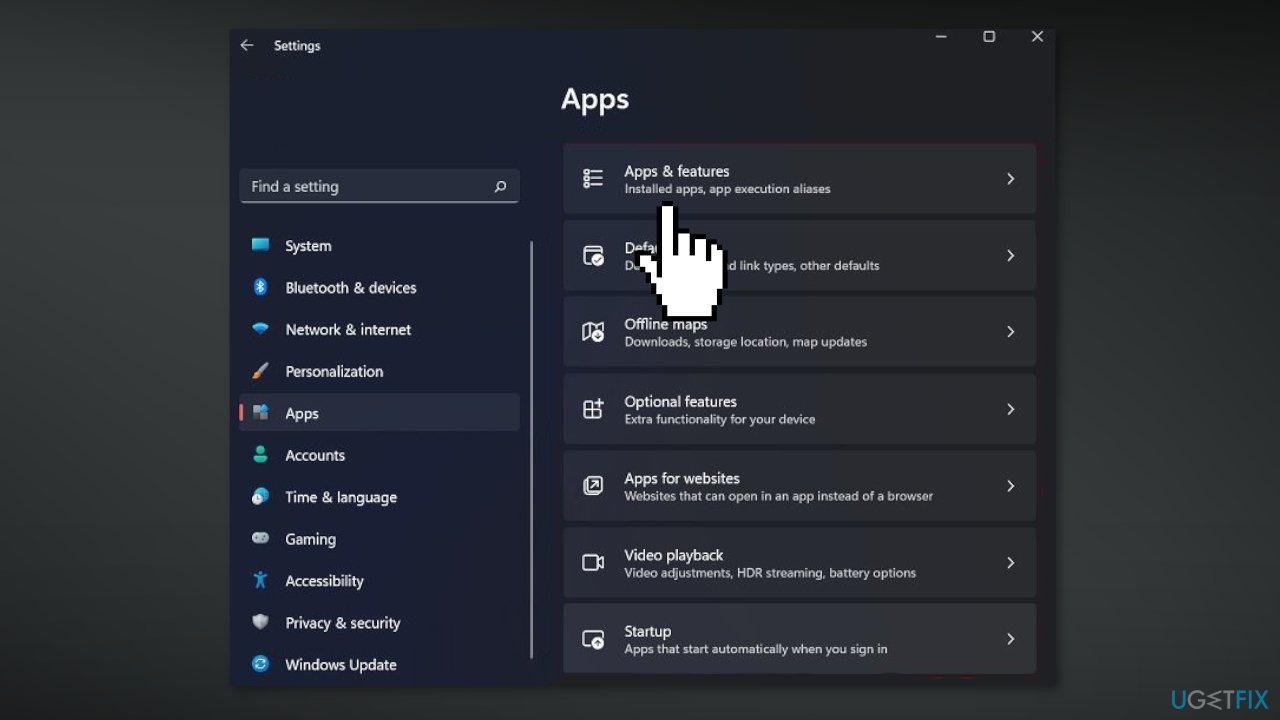
Task: Click the Apps & features icon
Action: click(x=593, y=178)
